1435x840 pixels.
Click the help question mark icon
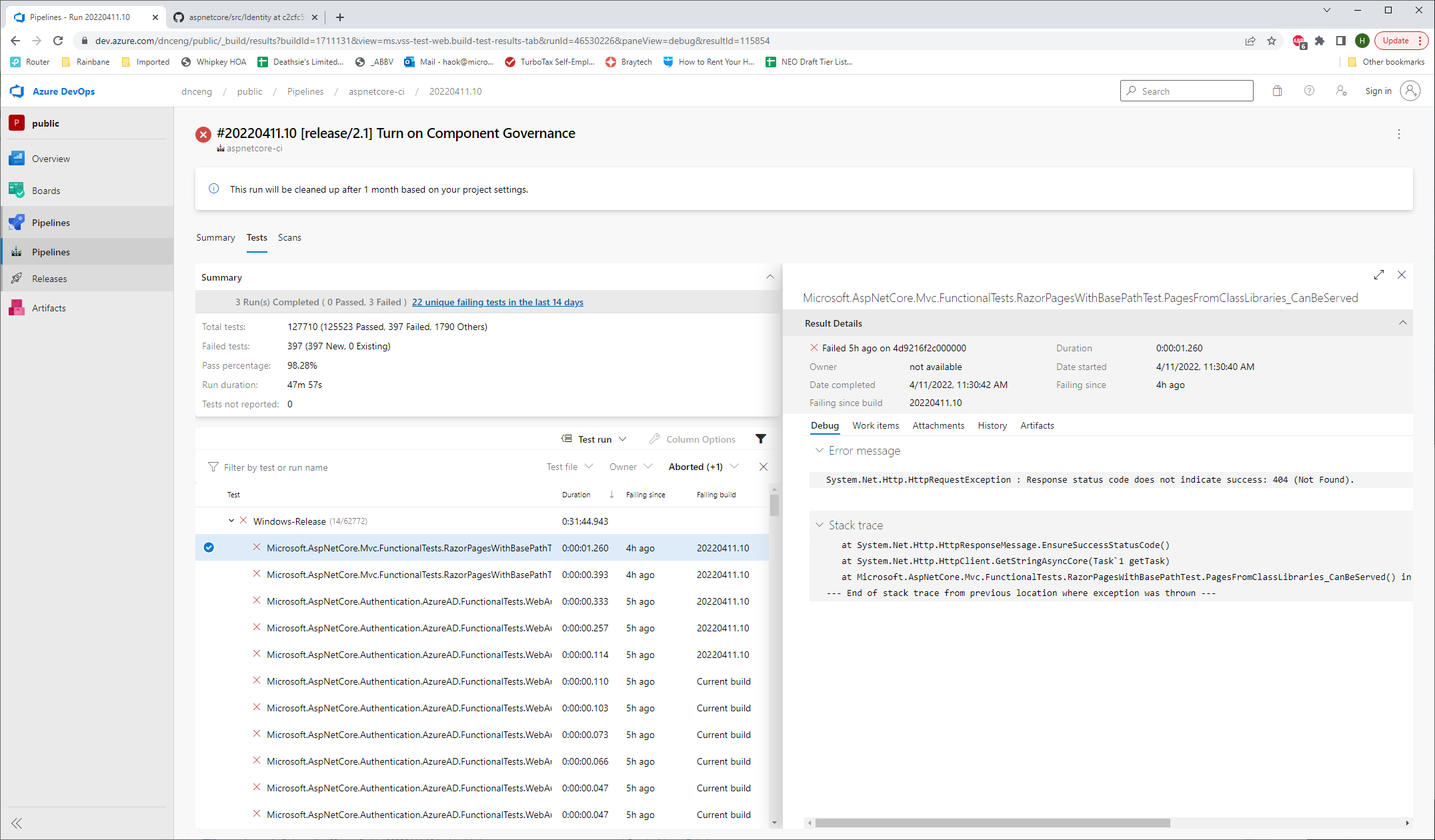[x=1309, y=91]
